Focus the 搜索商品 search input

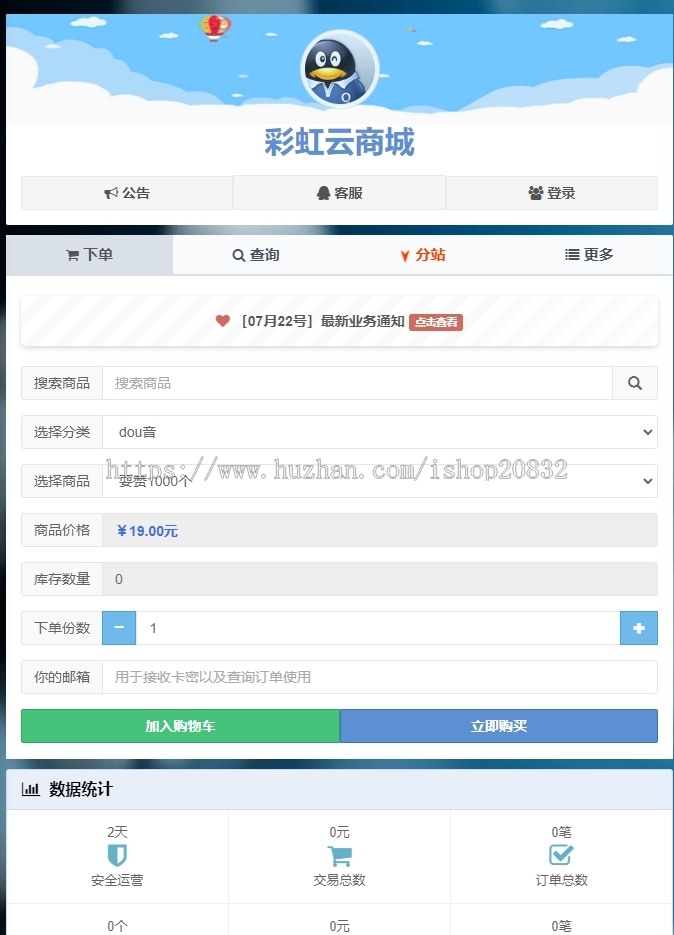click(357, 383)
